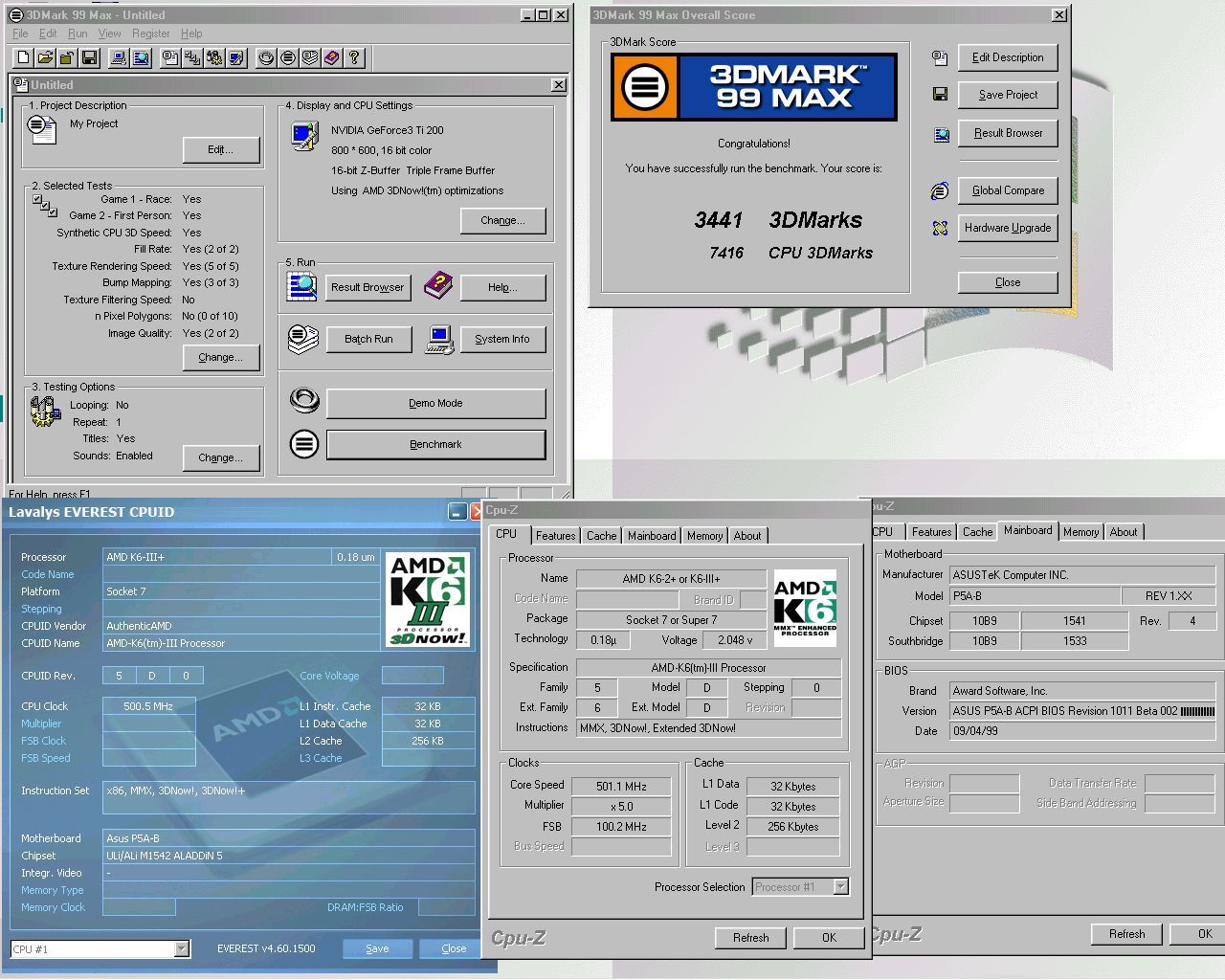Click the Demo Mode button
This screenshot has height=980, width=1225.
tap(435, 403)
